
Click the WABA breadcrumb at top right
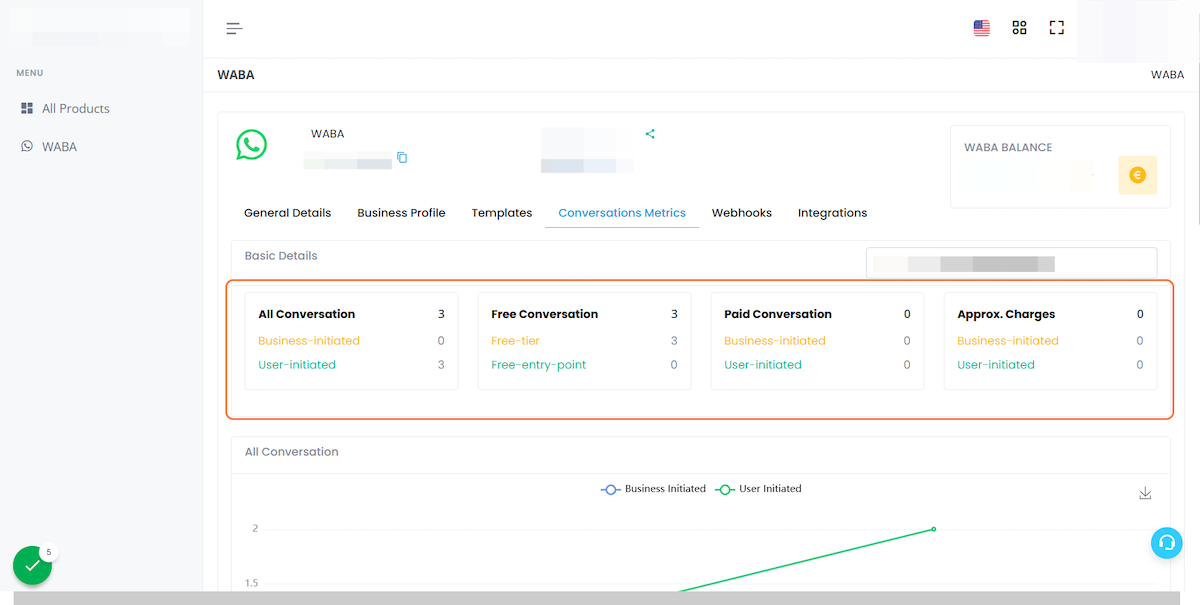tap(1167, 75)
